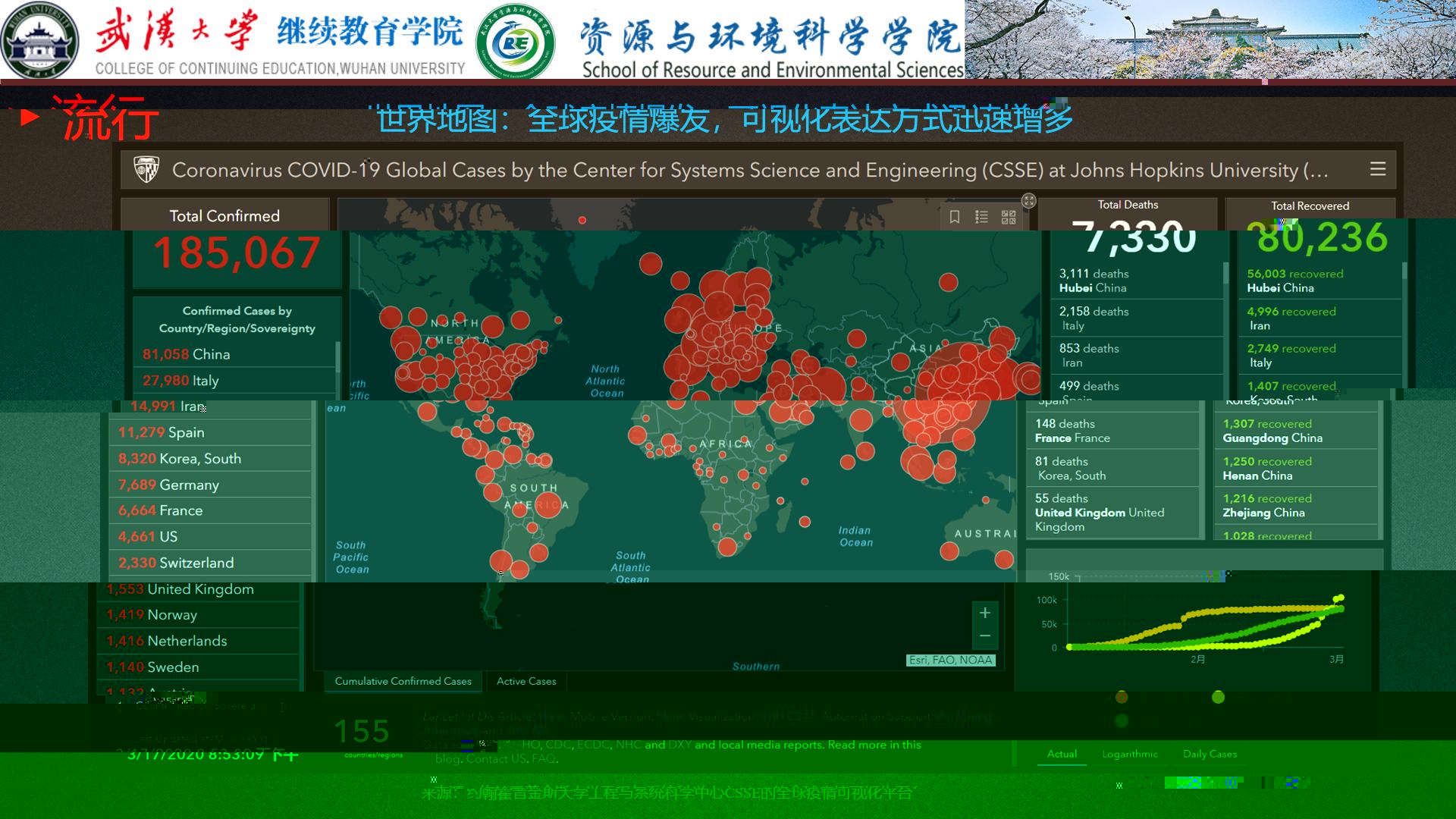1456x819 pixels.
Task: Click the 155 countries/regions counter
Action: tap(362, 733)
